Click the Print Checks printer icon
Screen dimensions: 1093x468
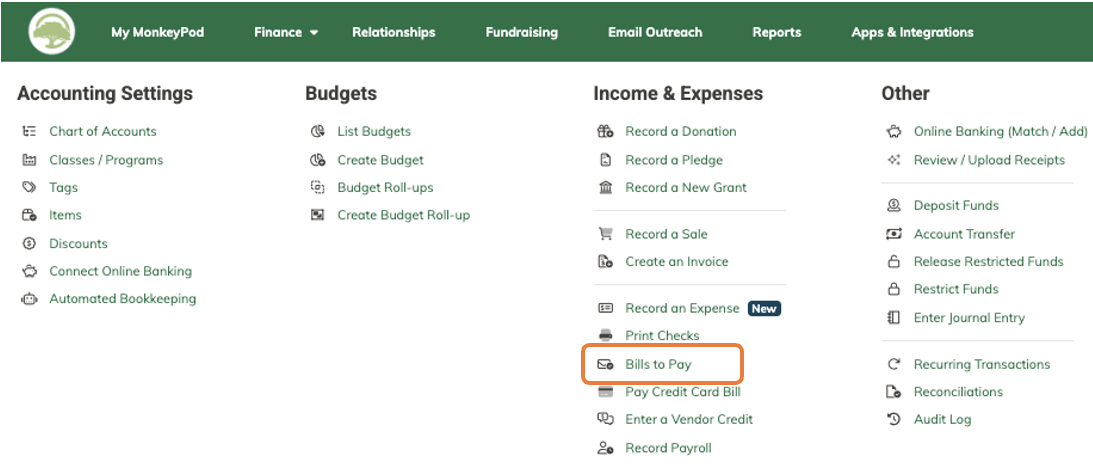(605, 335)
